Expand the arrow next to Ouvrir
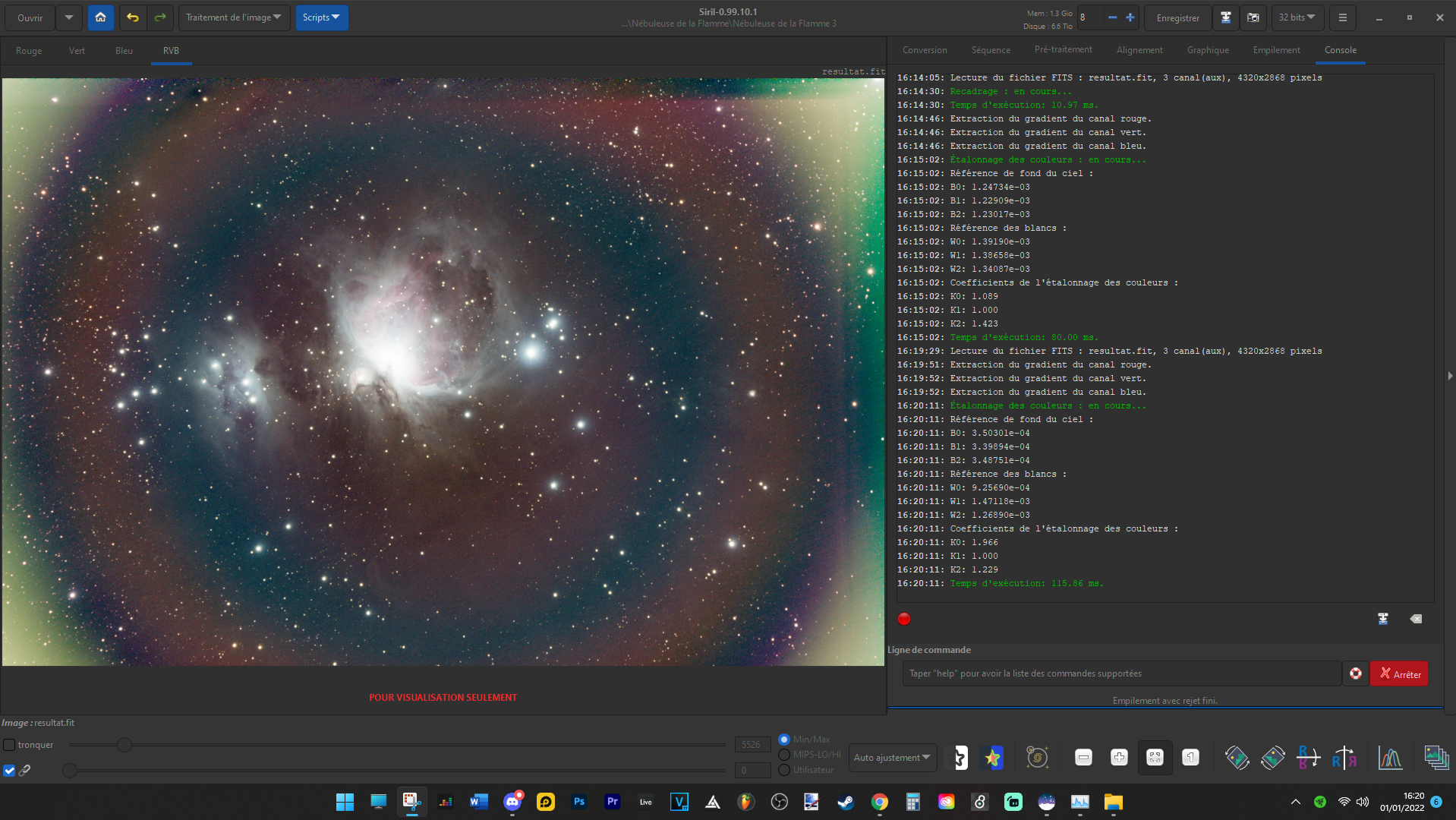The width and height of the screenshot is (1456, 820). coord(69,17)
